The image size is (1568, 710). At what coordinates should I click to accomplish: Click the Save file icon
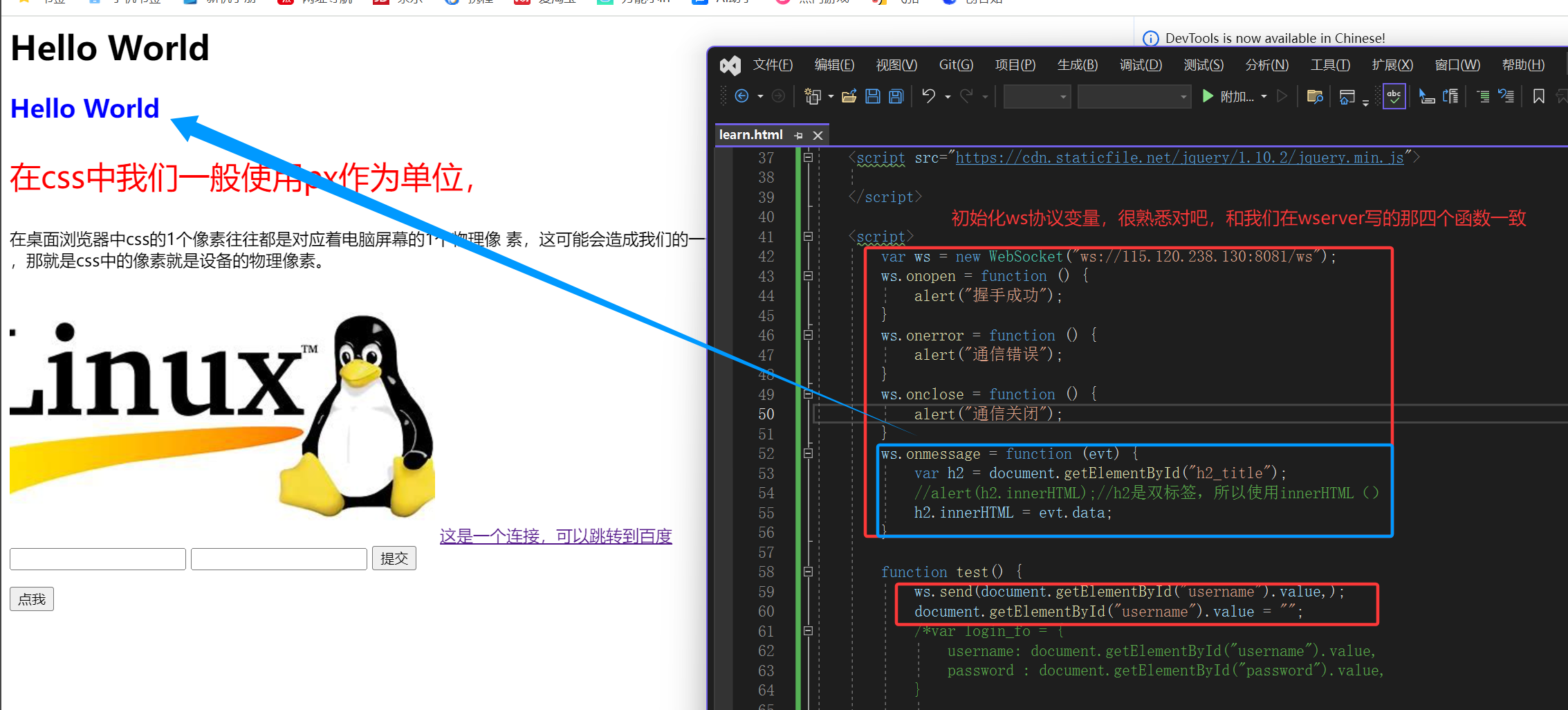(x=873, y=96)
